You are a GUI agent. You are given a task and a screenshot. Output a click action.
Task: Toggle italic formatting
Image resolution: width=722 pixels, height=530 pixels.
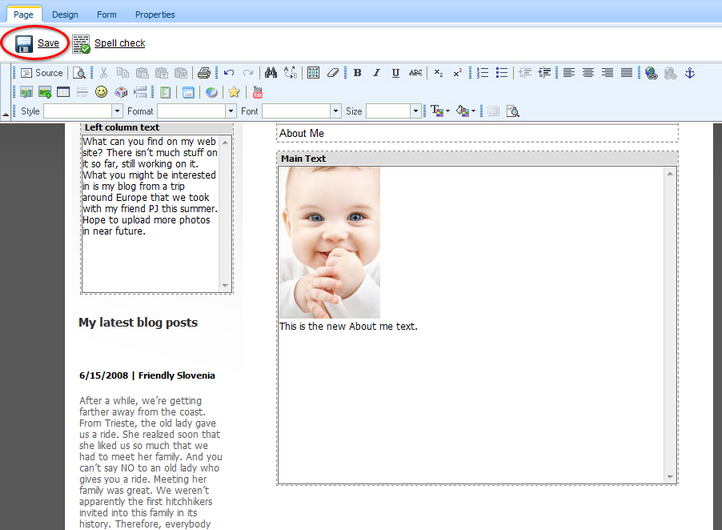coord(377,73)
